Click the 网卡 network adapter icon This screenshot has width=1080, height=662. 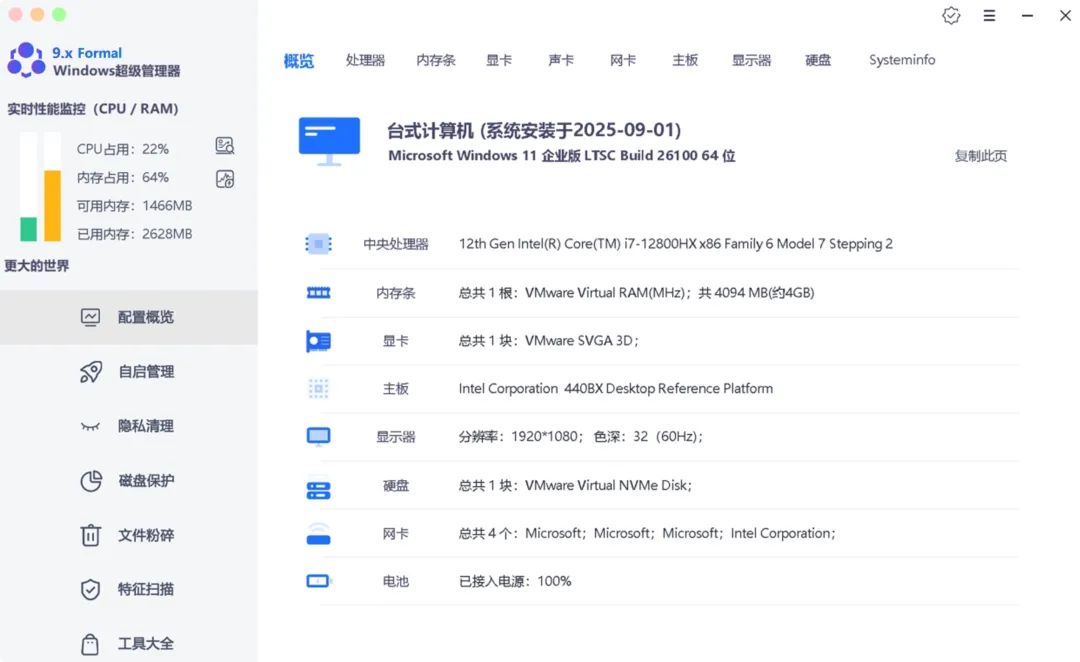318,533
